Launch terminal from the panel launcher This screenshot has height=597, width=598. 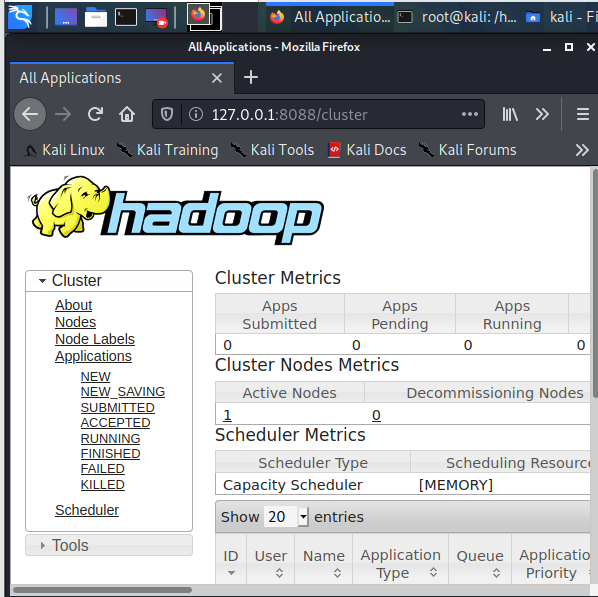click(x=126, y=17)
